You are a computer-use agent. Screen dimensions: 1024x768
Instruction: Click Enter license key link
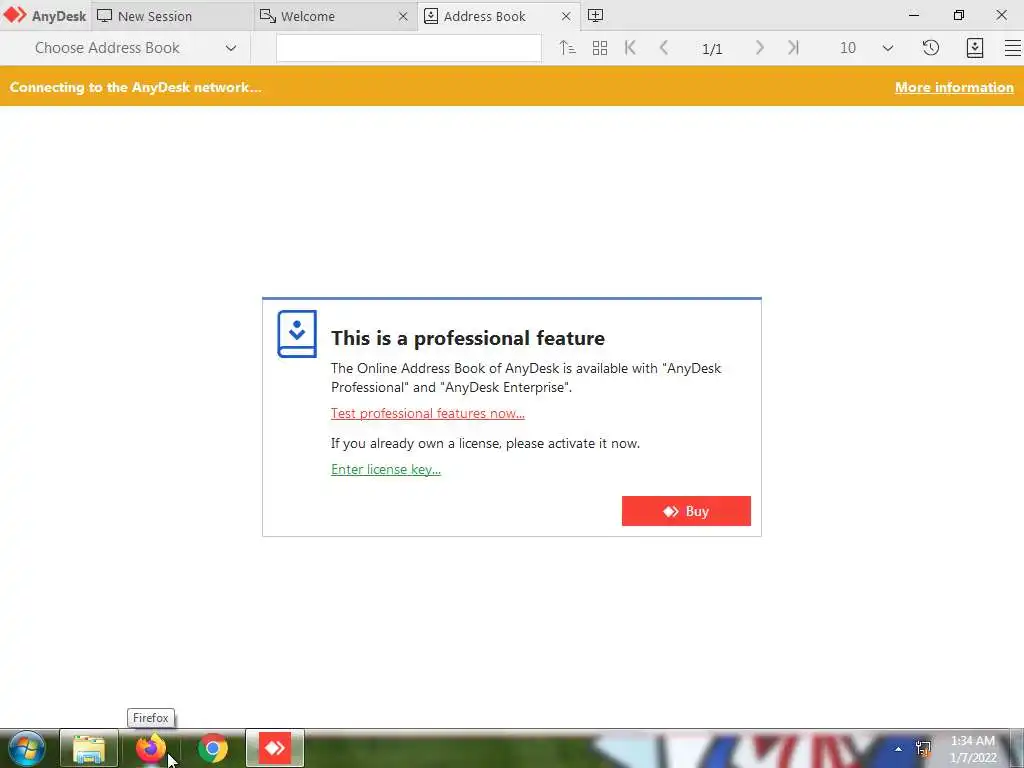pos(386,470)
